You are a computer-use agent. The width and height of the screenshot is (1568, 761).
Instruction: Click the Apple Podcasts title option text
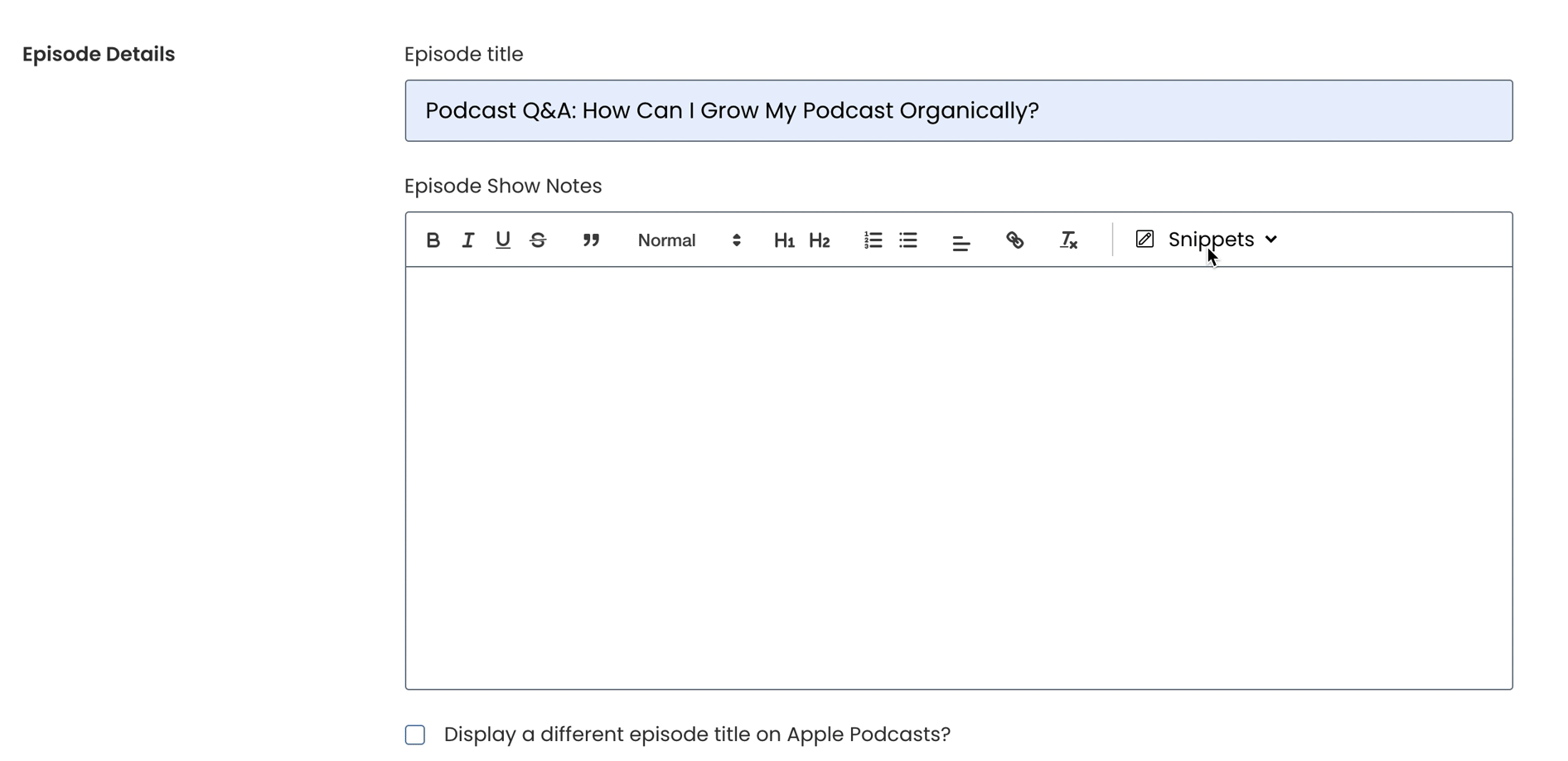pos(697,734)
